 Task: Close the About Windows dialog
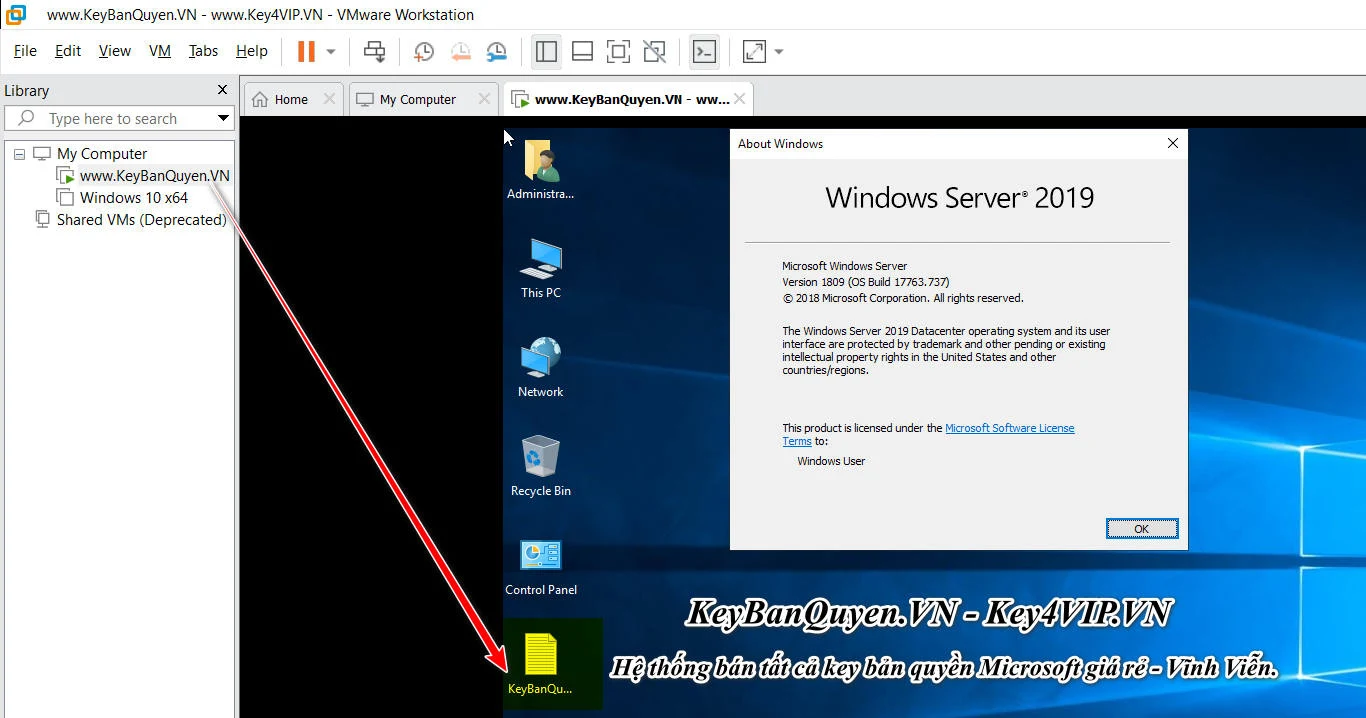1173,143
